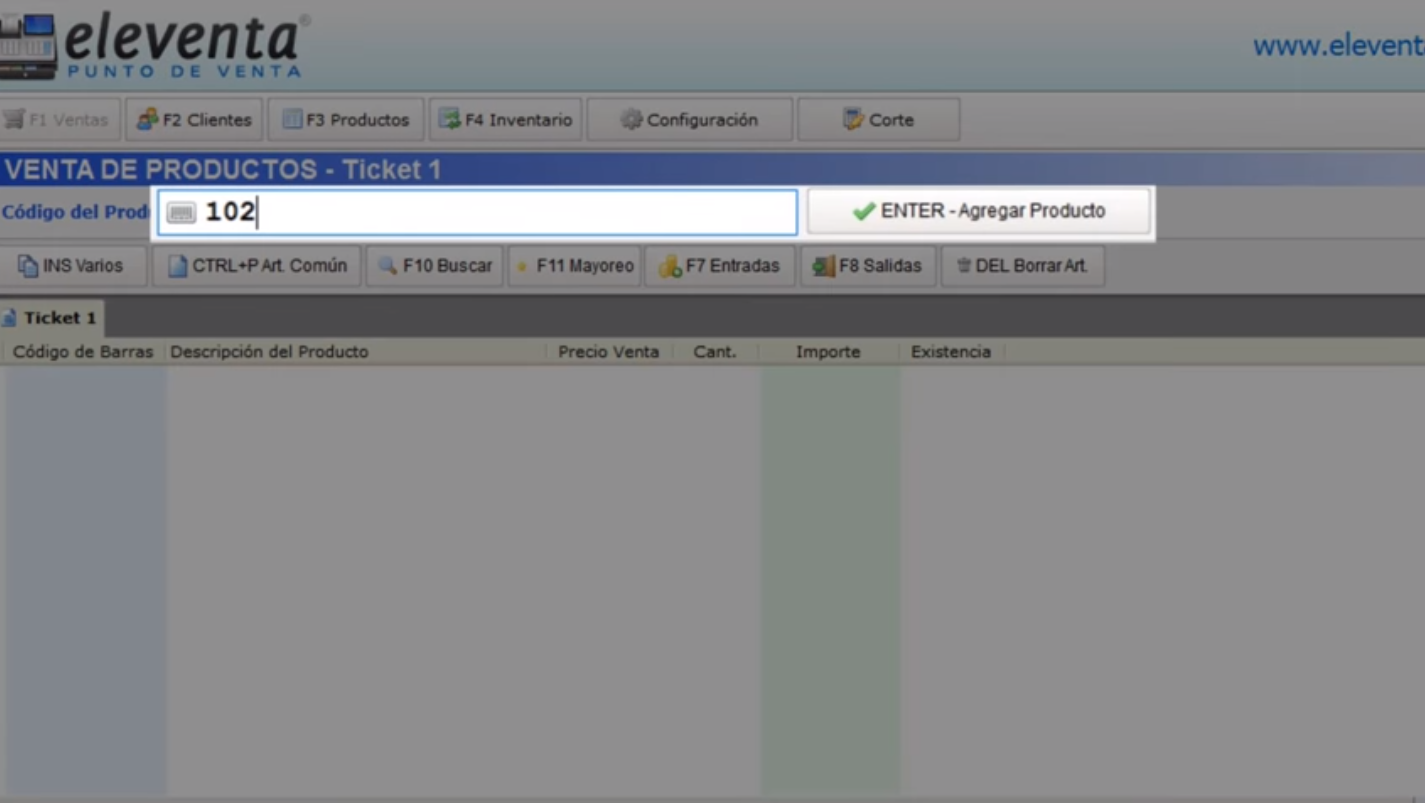Click the keyboard icon in code field
This screenshot has height=803, width=1425.
(181, 213)
